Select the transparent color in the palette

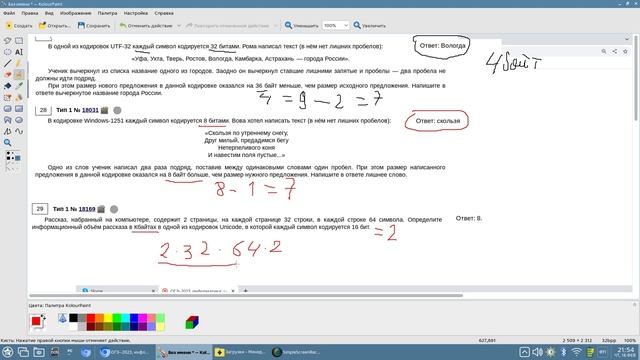tap(62, 318)
